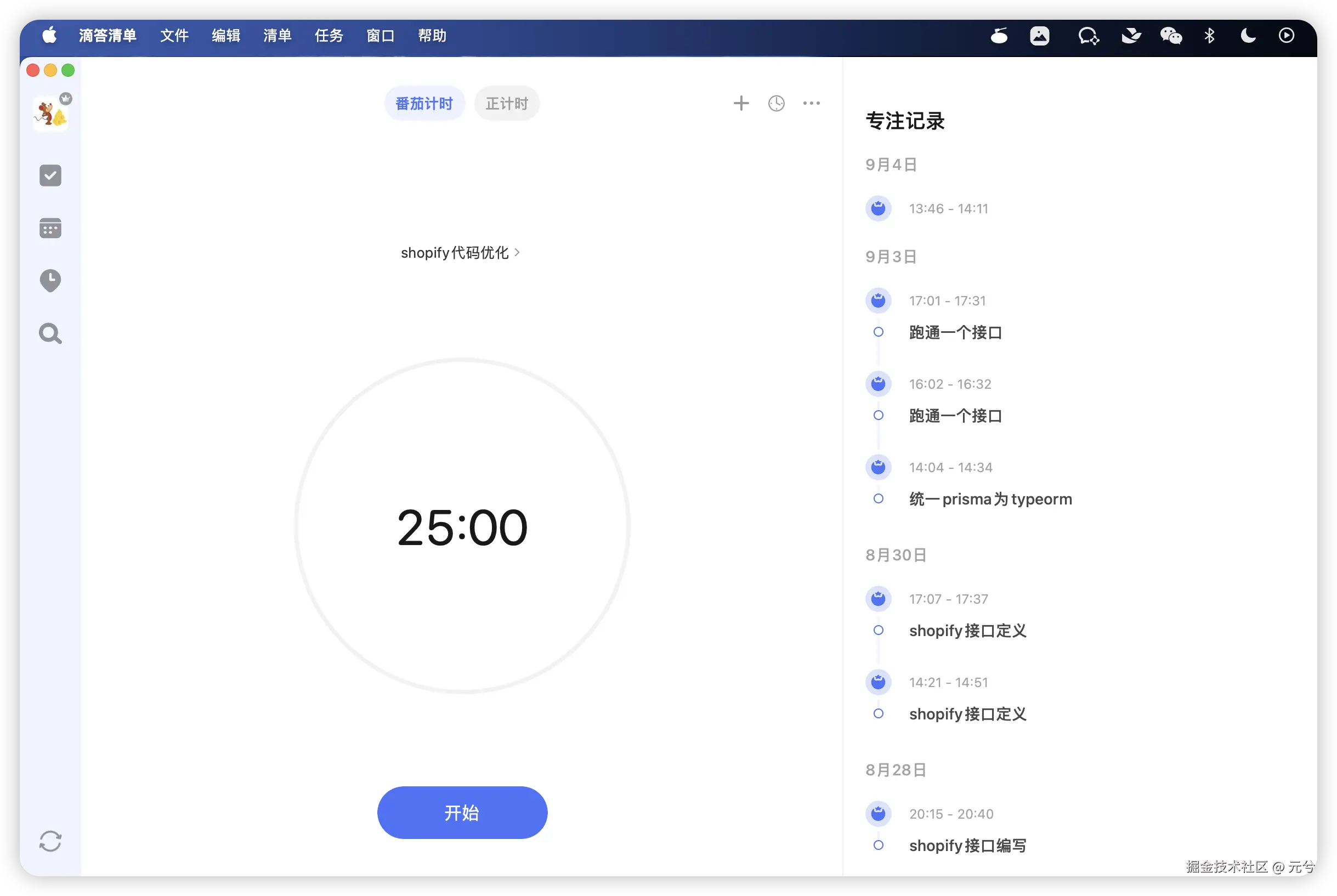Click the user avatar in sidebar
Image resolution: width=1337 pixels, height=896 pixels.
(x=50, y=114)
